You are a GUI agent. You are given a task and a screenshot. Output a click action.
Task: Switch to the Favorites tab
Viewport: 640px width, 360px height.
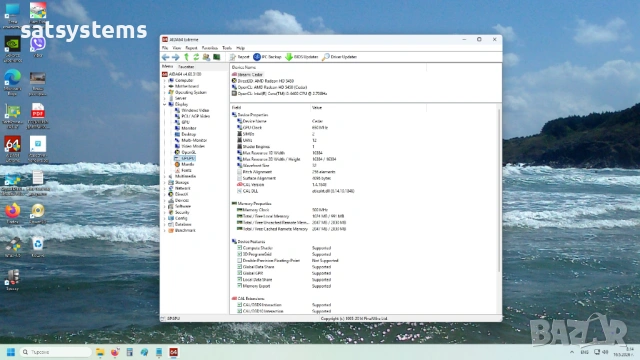point(186,67)
